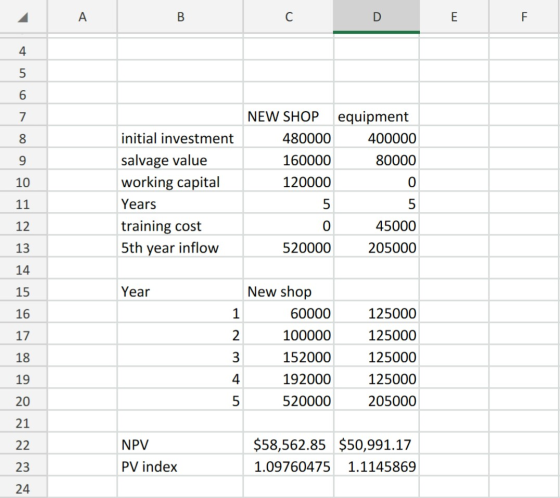Select column F header

524,16
